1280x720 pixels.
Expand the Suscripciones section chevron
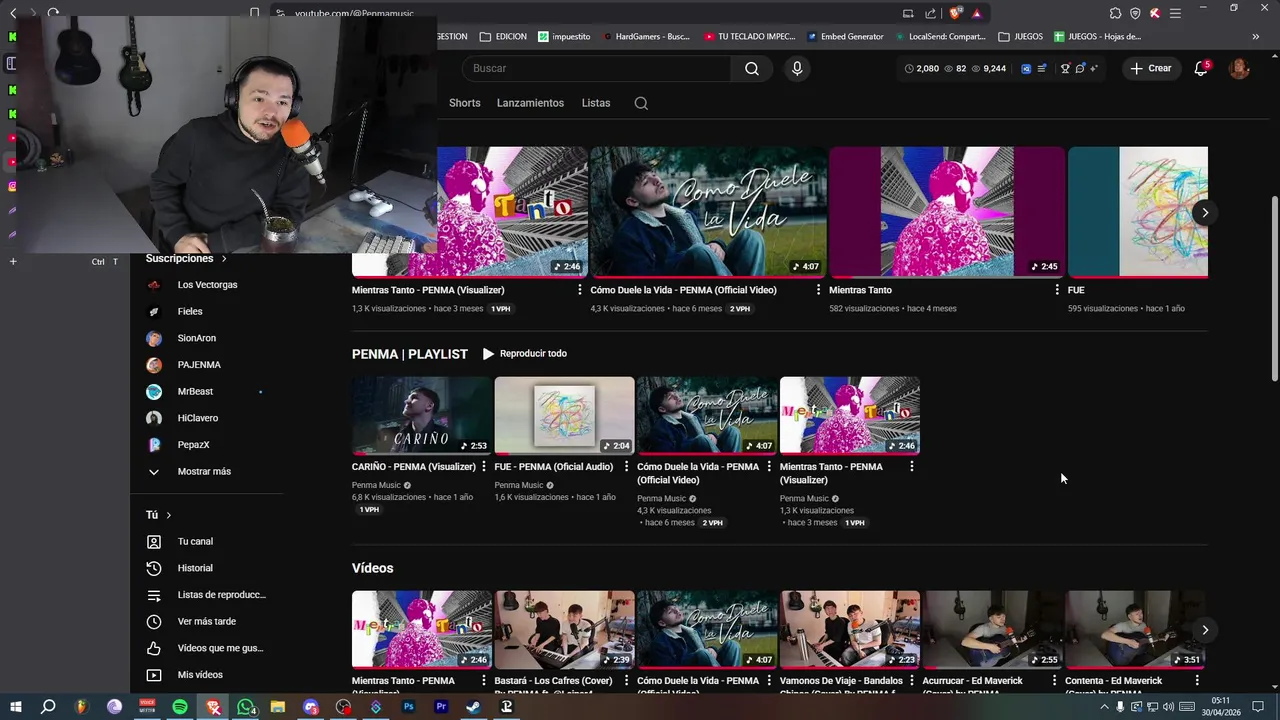pyautogui.click(x=224, y=259)
